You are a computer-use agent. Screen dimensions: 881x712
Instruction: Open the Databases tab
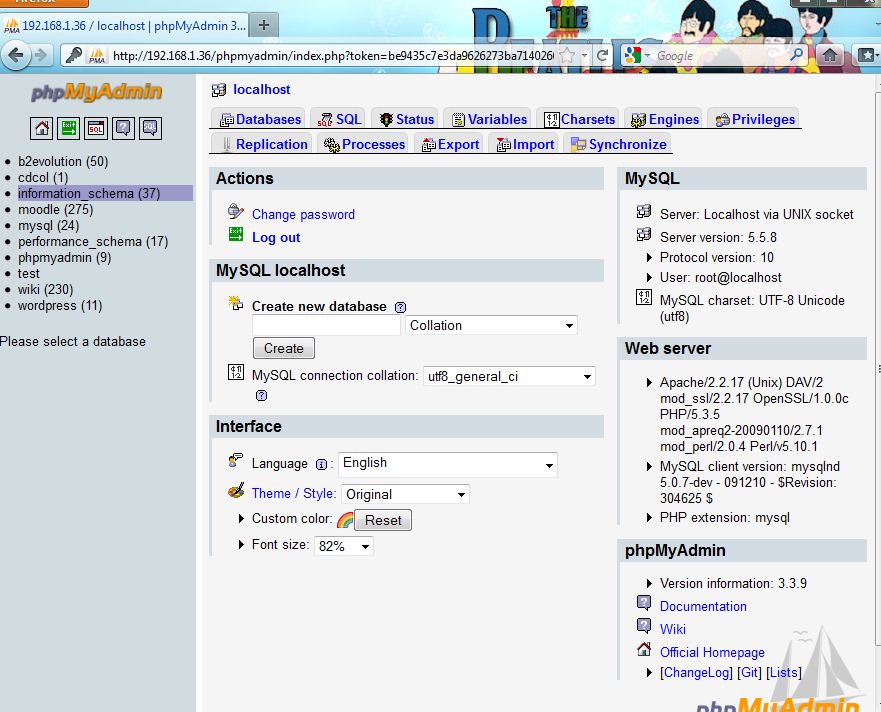pyautogui.click(x=260, y=119)
